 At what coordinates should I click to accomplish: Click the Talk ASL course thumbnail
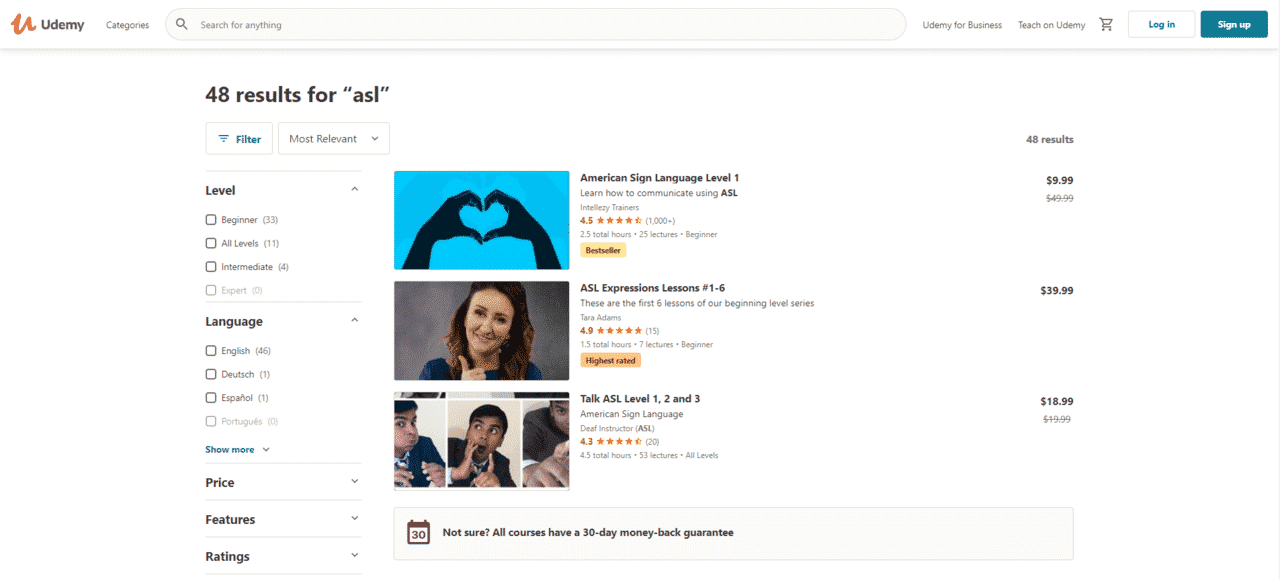(x=482, y=441)
